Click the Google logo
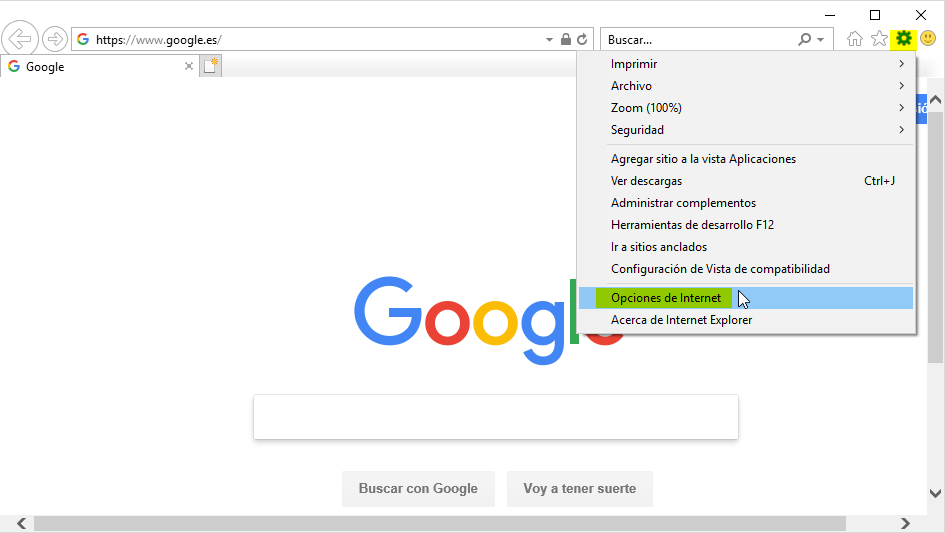The width and height of the screenshot is (945, 533). click(x=489, y=320)
